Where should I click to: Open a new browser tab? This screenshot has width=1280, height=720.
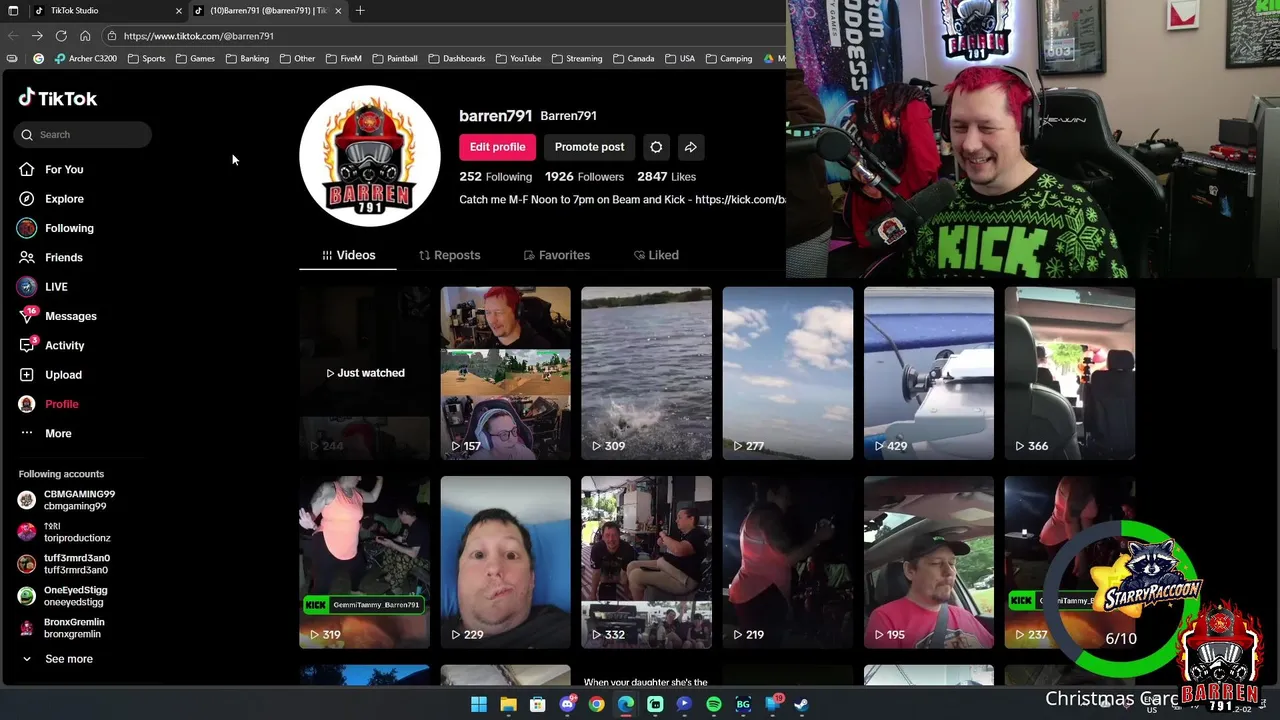(360, 11)
